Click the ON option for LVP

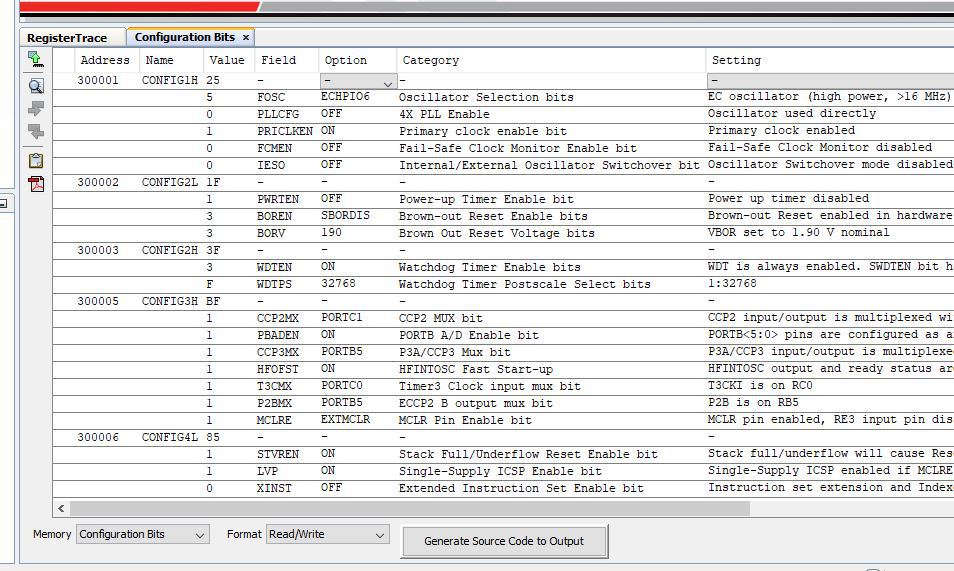(328, 471)
